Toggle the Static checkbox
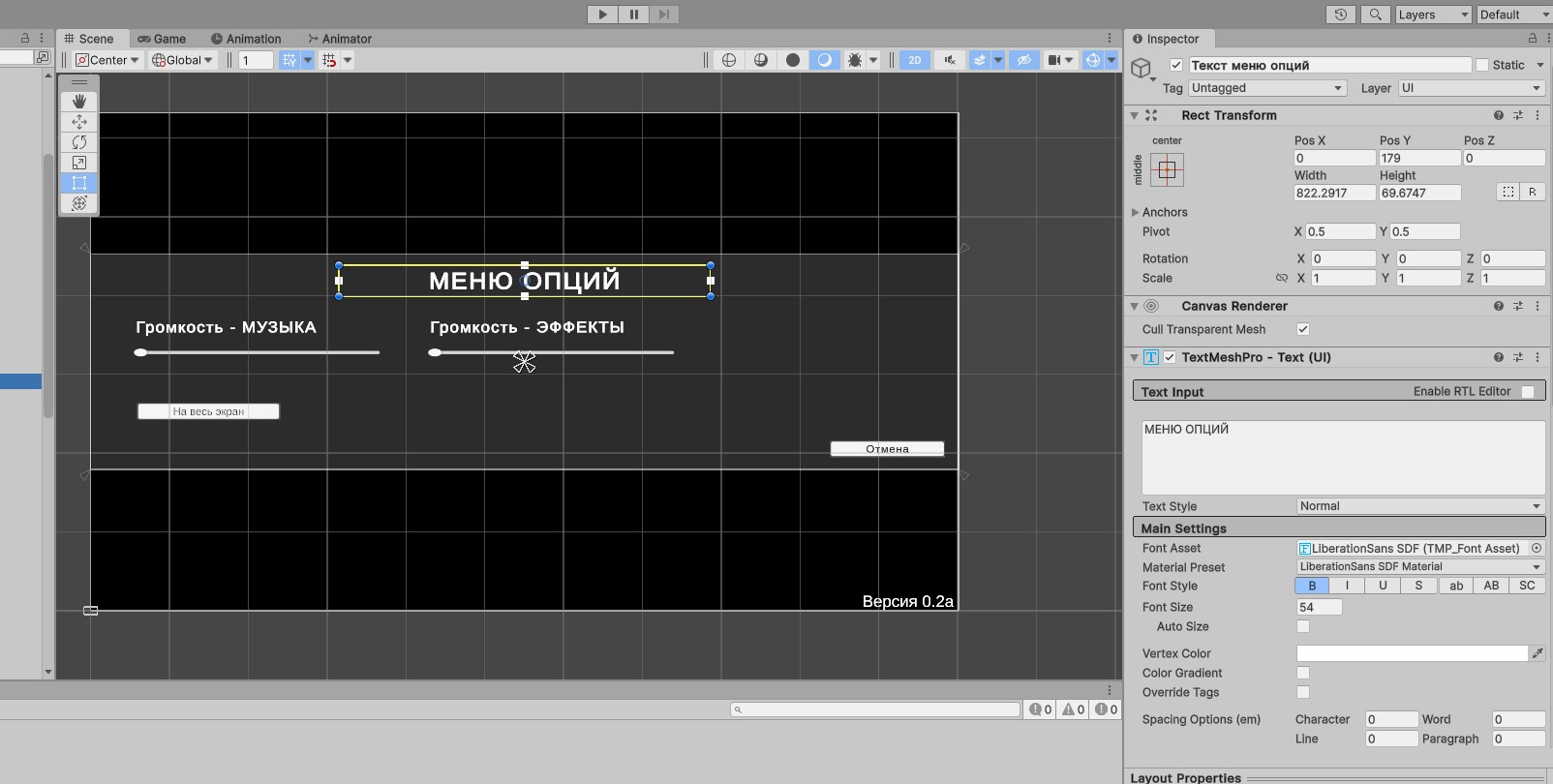 pos(1481,65)
